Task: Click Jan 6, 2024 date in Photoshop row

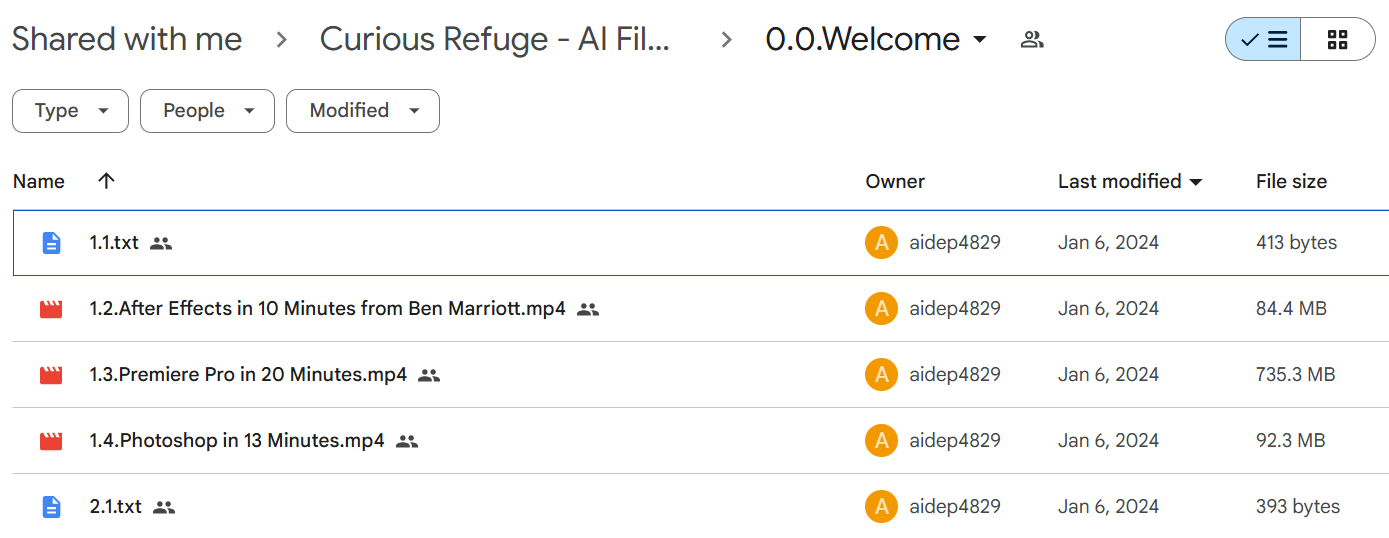Action: point(1108,441)
